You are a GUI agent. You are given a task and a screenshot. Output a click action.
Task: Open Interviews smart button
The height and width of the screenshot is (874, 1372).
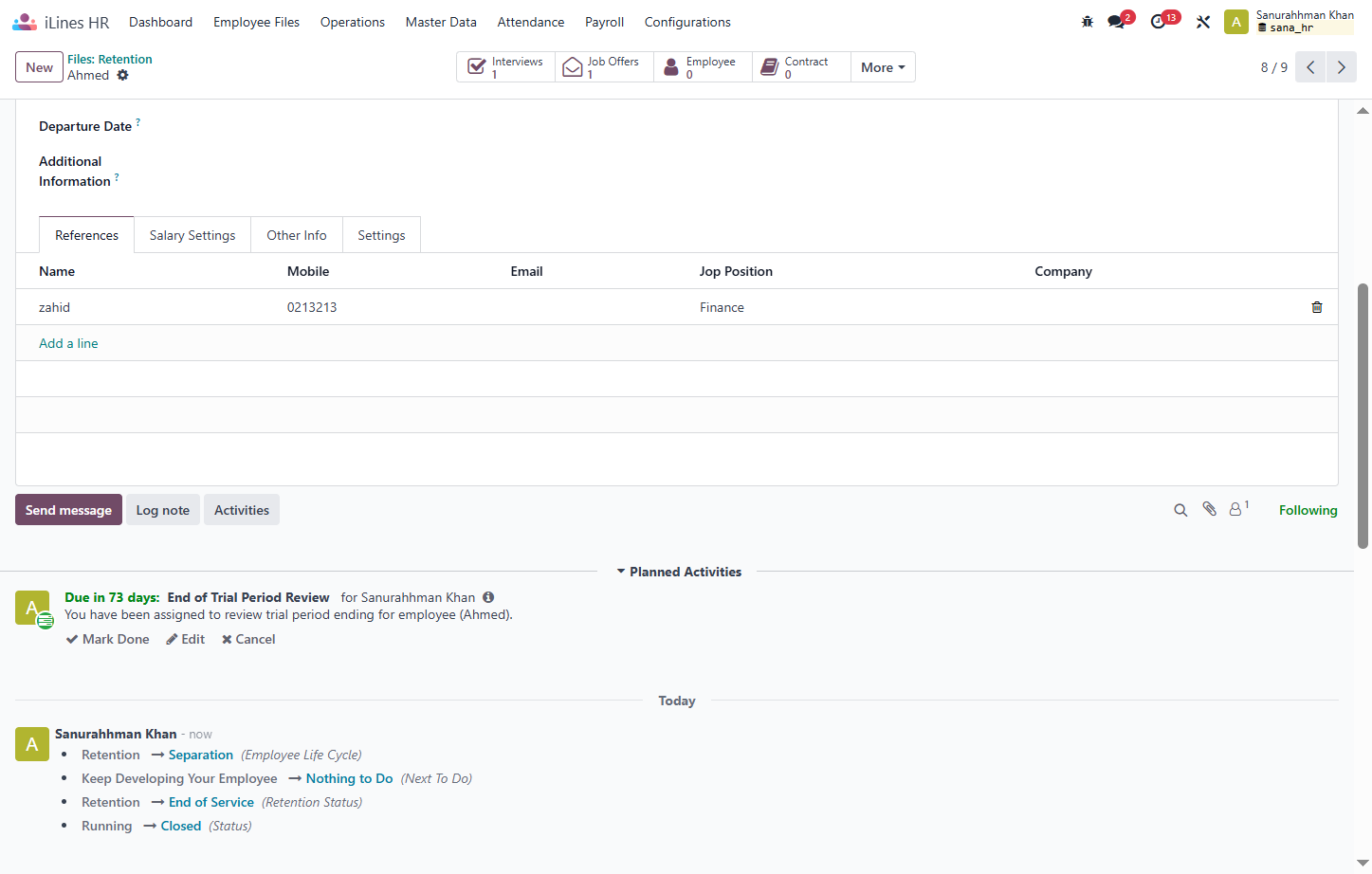pyautogui.click(x=506, y=67)
